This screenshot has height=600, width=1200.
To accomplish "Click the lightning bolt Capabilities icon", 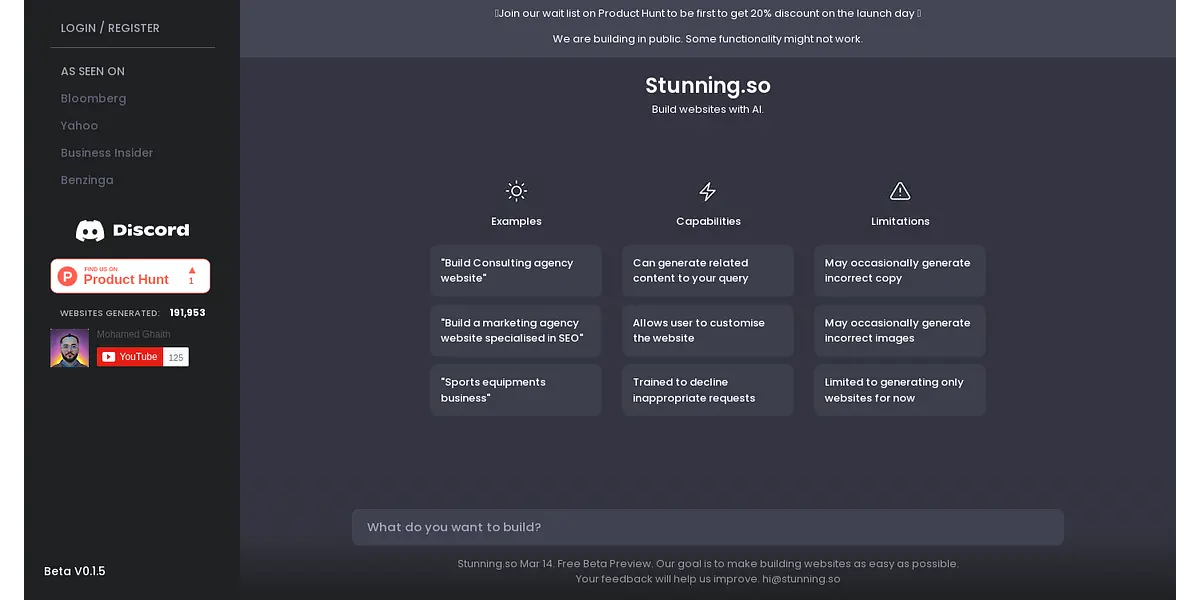I will [x=707, y=191].
